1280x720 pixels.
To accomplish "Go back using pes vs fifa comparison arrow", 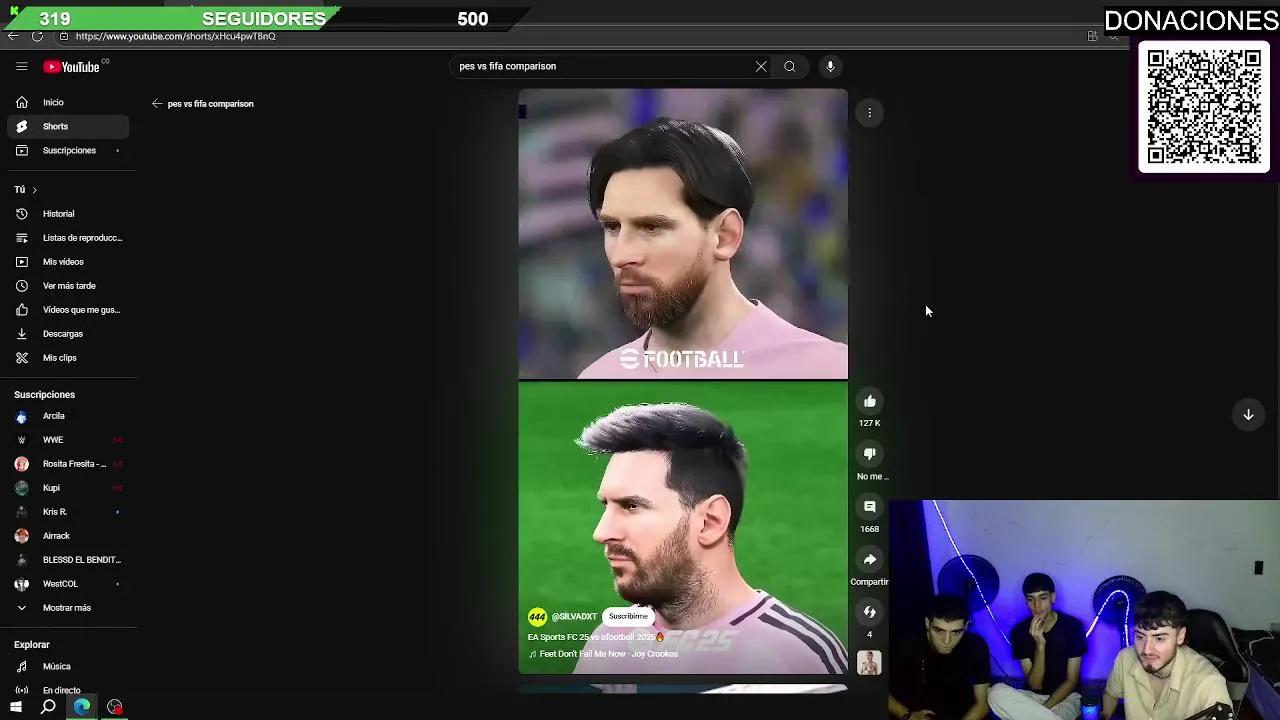I will 157,104.
